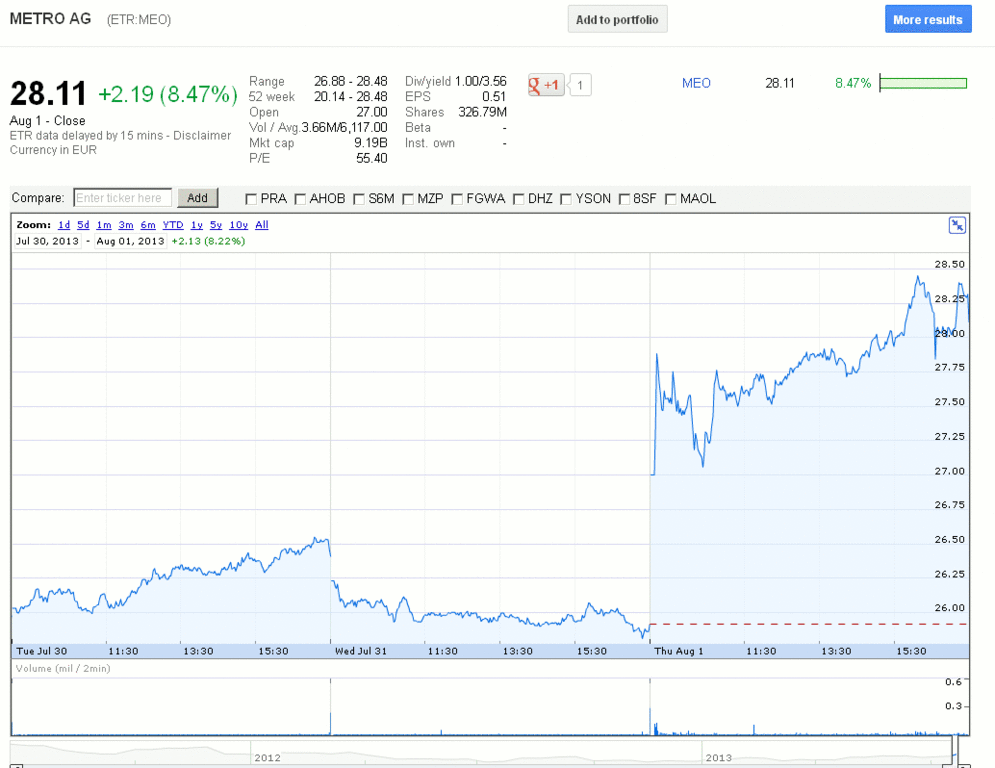
Task: Show 10y chart range
Action: coord(239,225)
